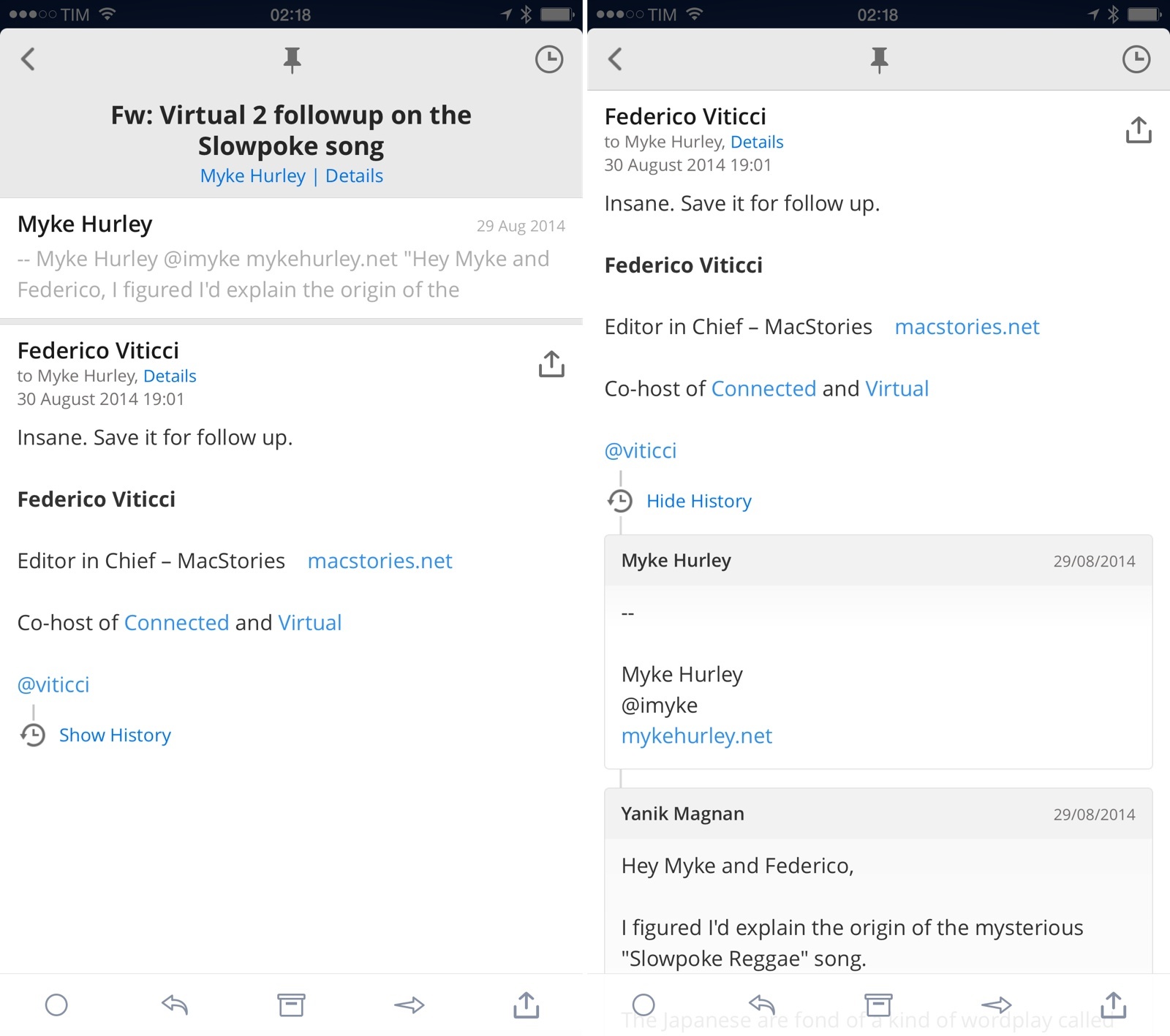Tap snooze clock icon on right screen

(x=1136, y=60)
